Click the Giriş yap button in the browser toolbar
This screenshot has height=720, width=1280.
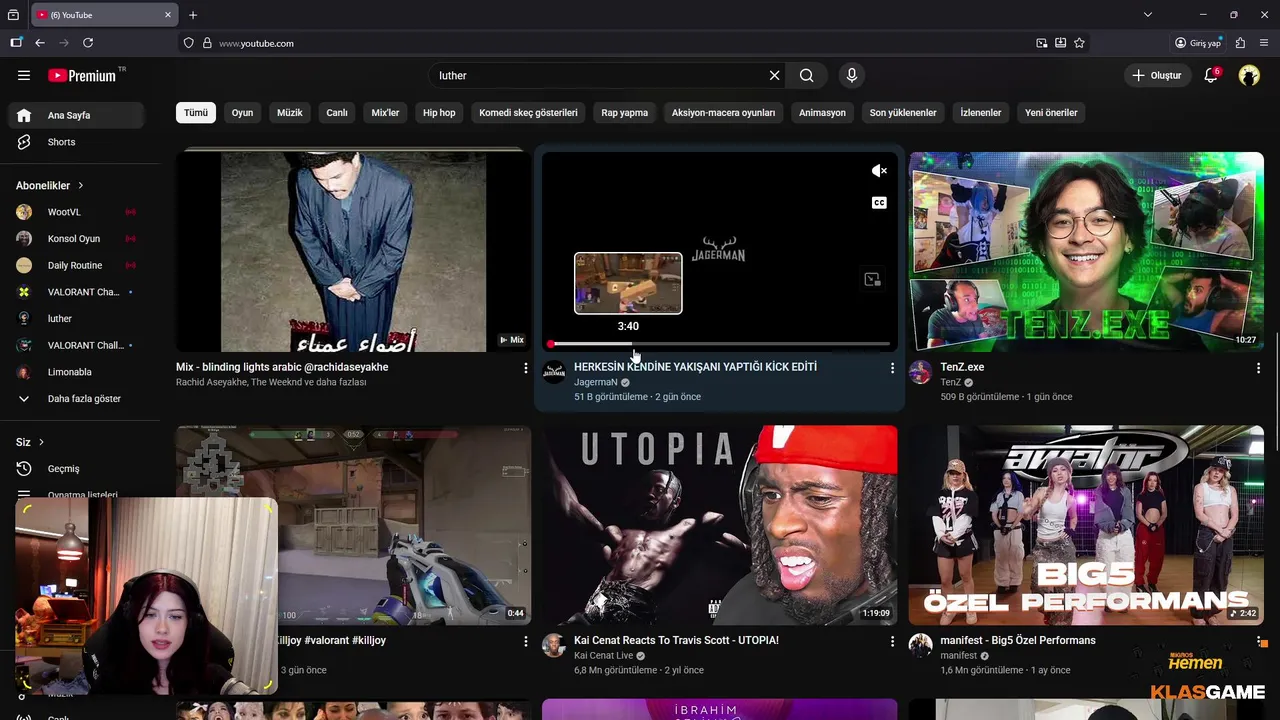[1198, 43]
